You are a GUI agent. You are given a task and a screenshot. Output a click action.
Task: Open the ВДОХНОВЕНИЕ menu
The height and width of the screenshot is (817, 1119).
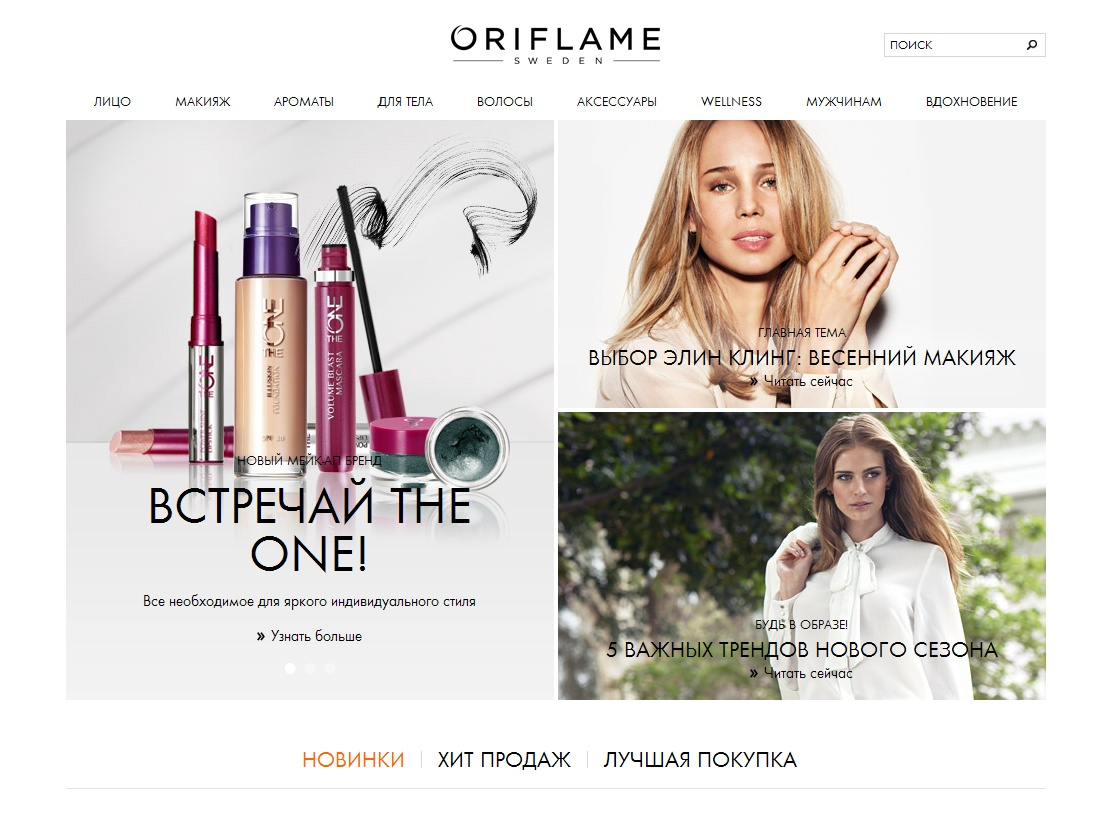(971, 101)
